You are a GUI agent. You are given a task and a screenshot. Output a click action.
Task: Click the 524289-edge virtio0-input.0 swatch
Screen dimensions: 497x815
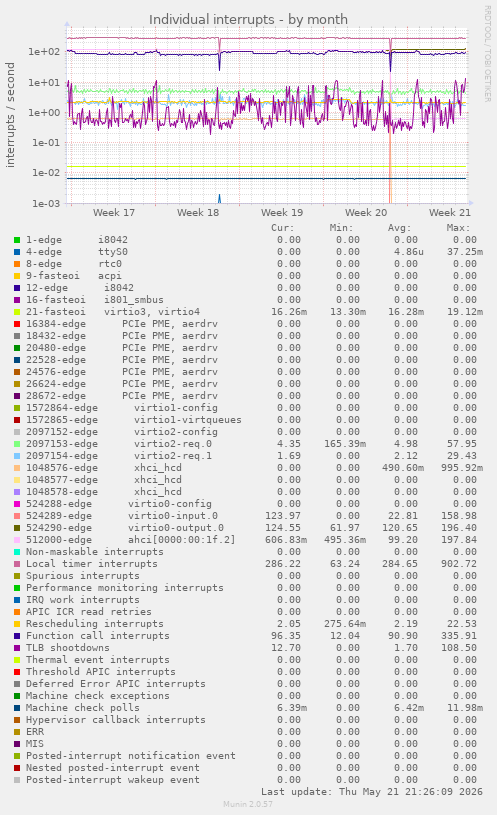(17, 516)
